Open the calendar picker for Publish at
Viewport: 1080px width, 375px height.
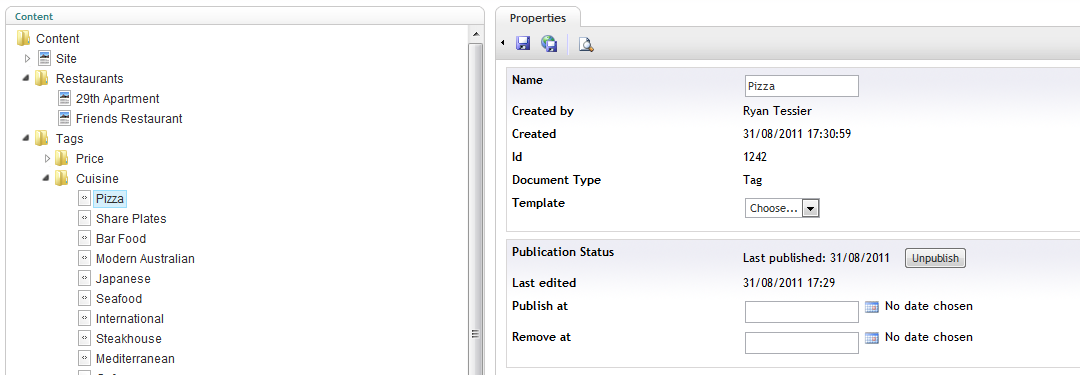coord(871,307)
